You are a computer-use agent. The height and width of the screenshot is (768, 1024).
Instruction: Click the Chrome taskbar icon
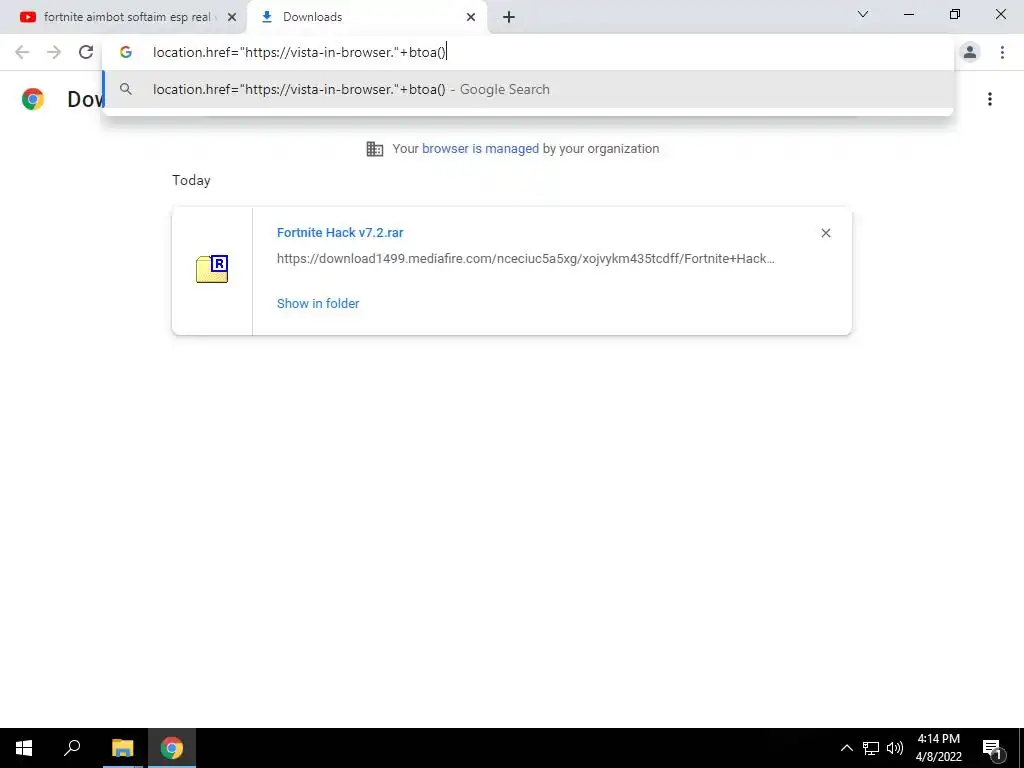click(172, 748)
